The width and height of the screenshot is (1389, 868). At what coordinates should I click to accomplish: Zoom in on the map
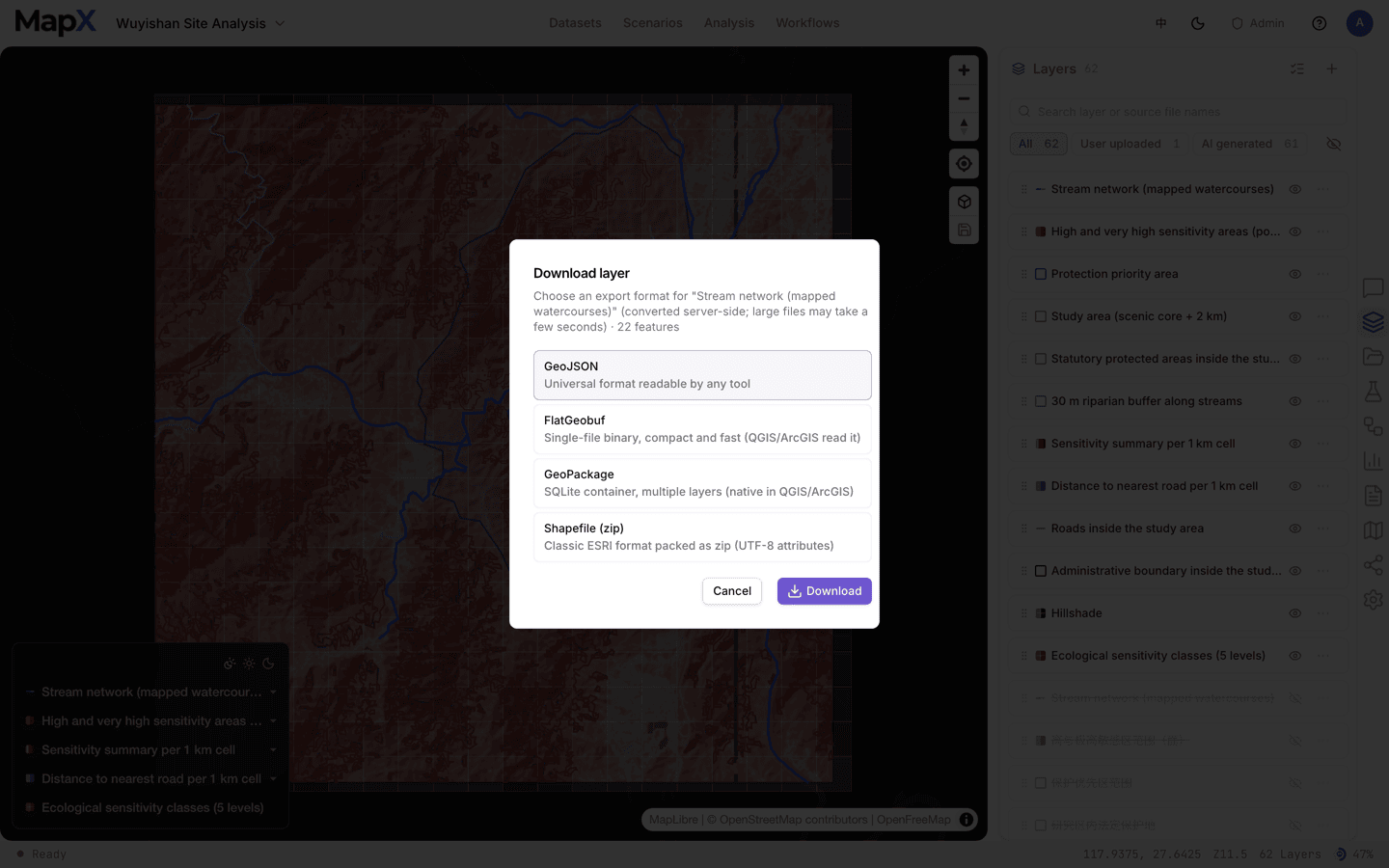point(964,70)
